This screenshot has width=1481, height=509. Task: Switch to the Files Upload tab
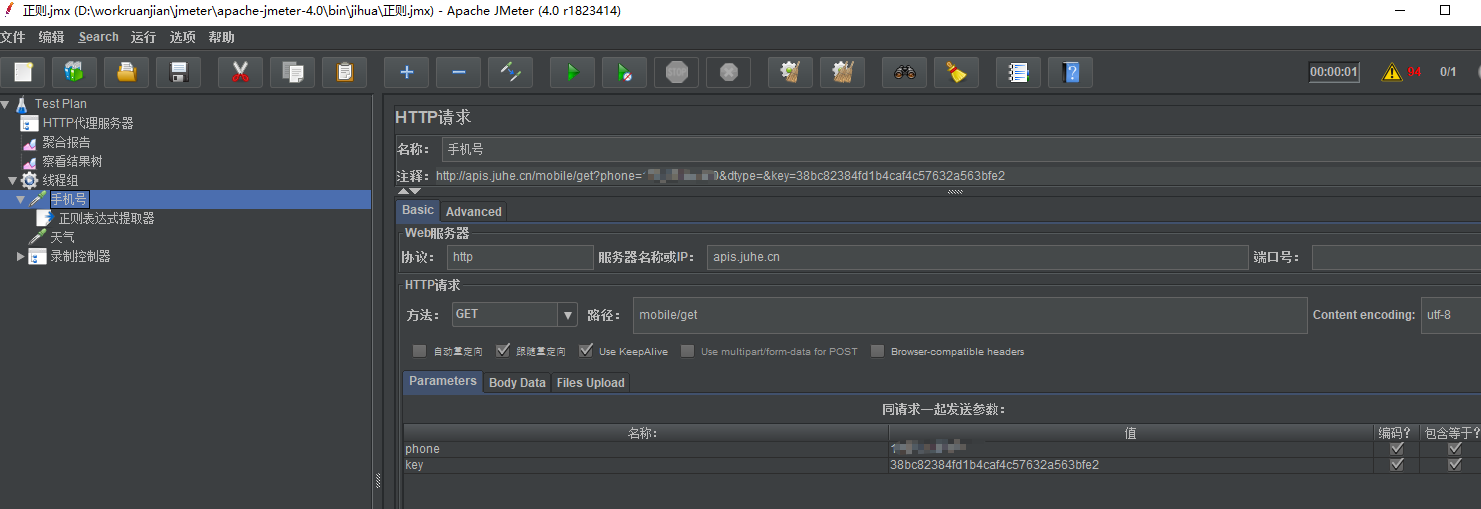(590, 382)
